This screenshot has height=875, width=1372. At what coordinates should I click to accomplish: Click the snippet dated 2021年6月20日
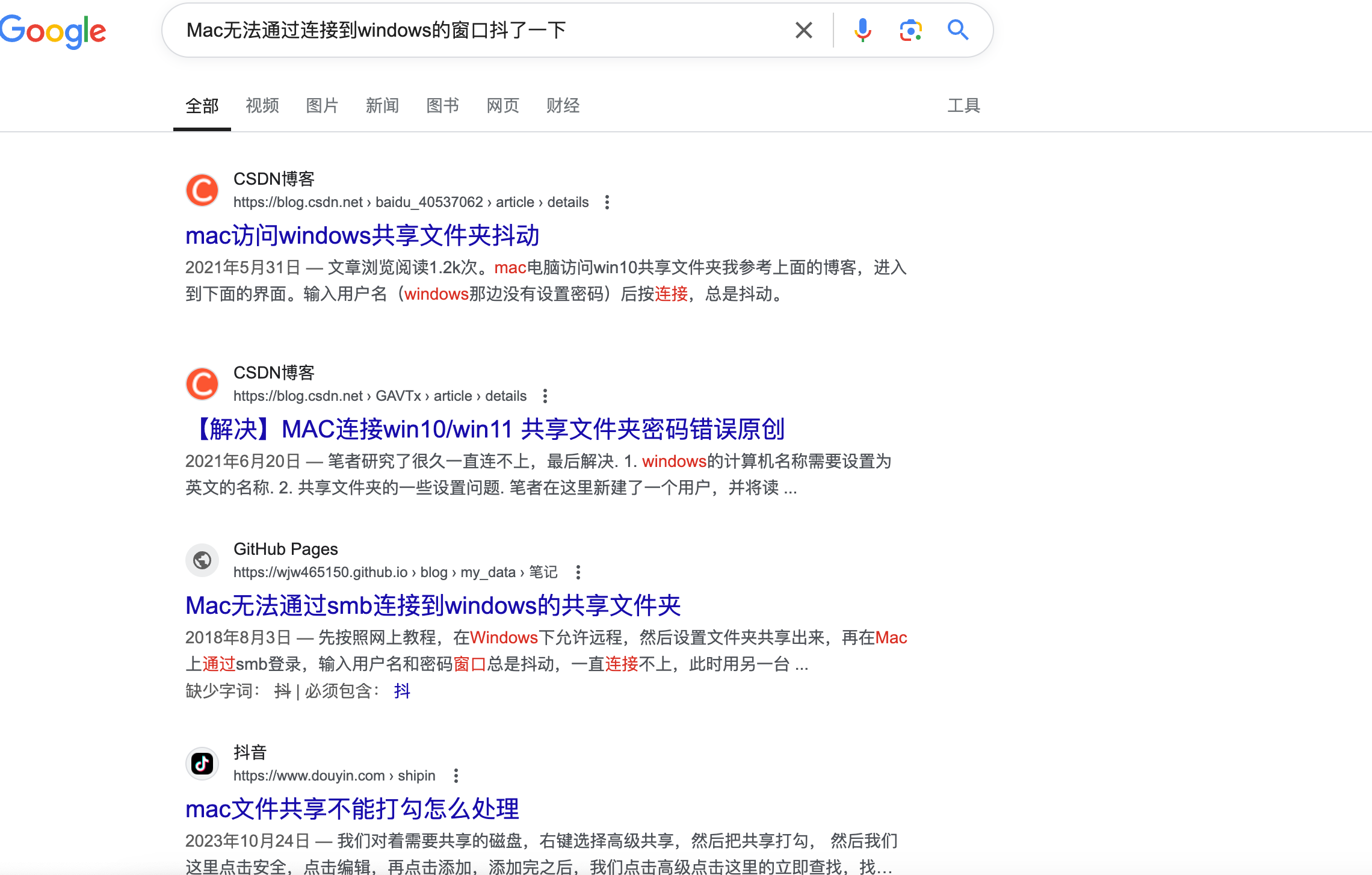coord(539,474)
